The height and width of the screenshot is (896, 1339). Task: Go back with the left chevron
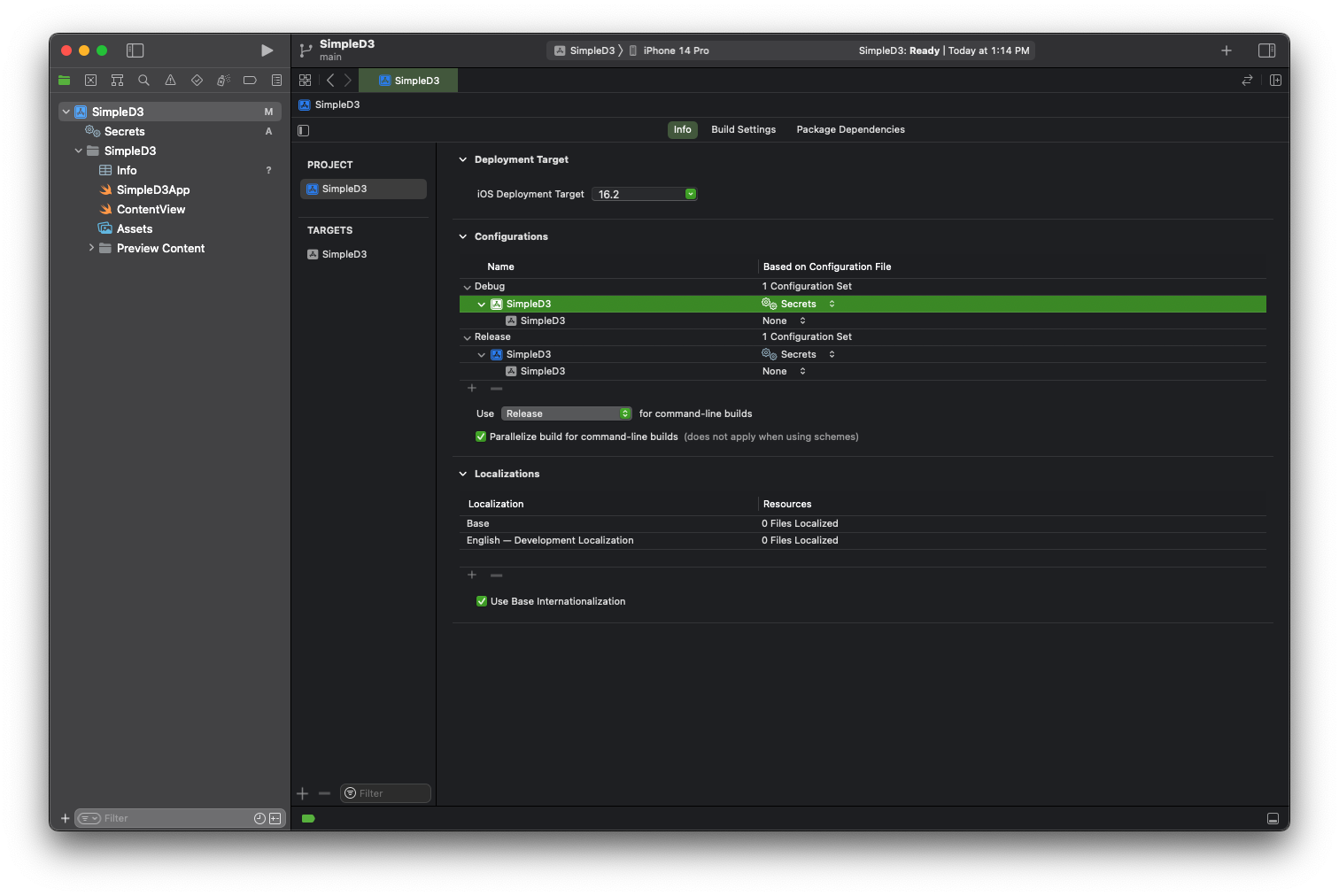click(x=330, y=81)
